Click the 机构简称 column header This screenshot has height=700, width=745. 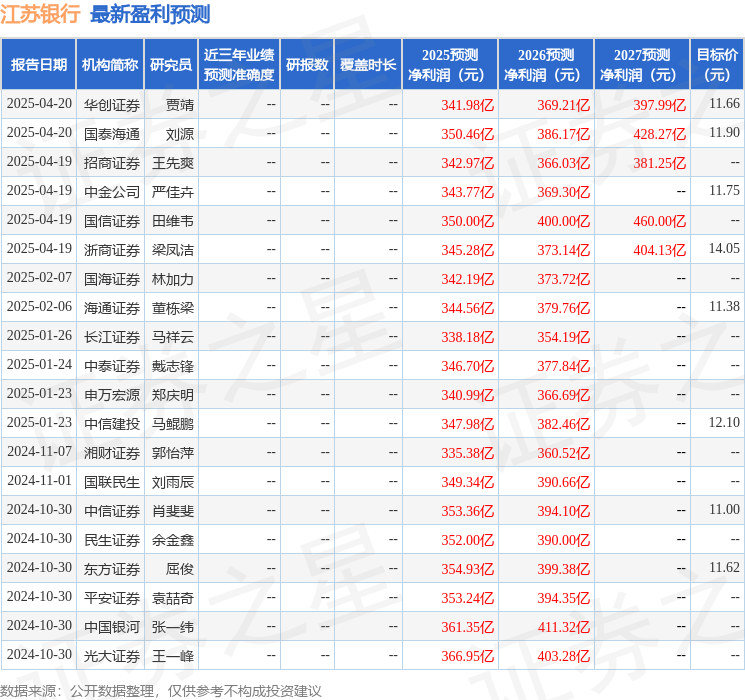click(x=110, y=65)
